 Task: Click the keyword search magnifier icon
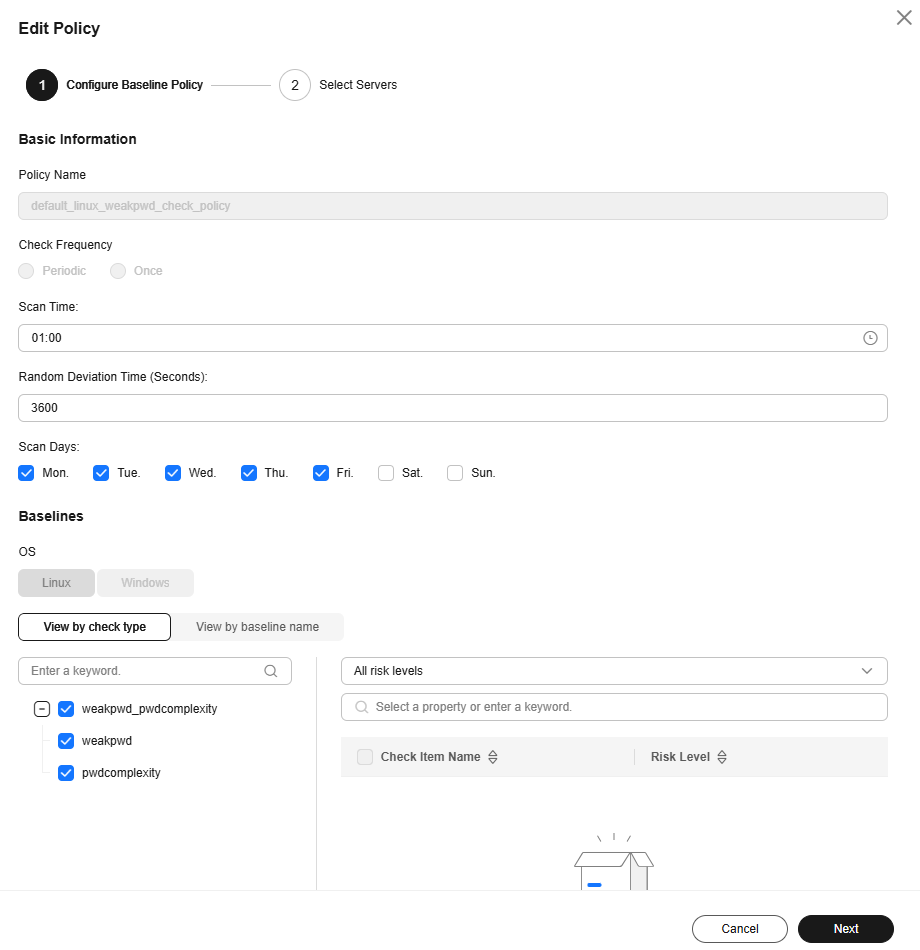[x=271, y=671]
